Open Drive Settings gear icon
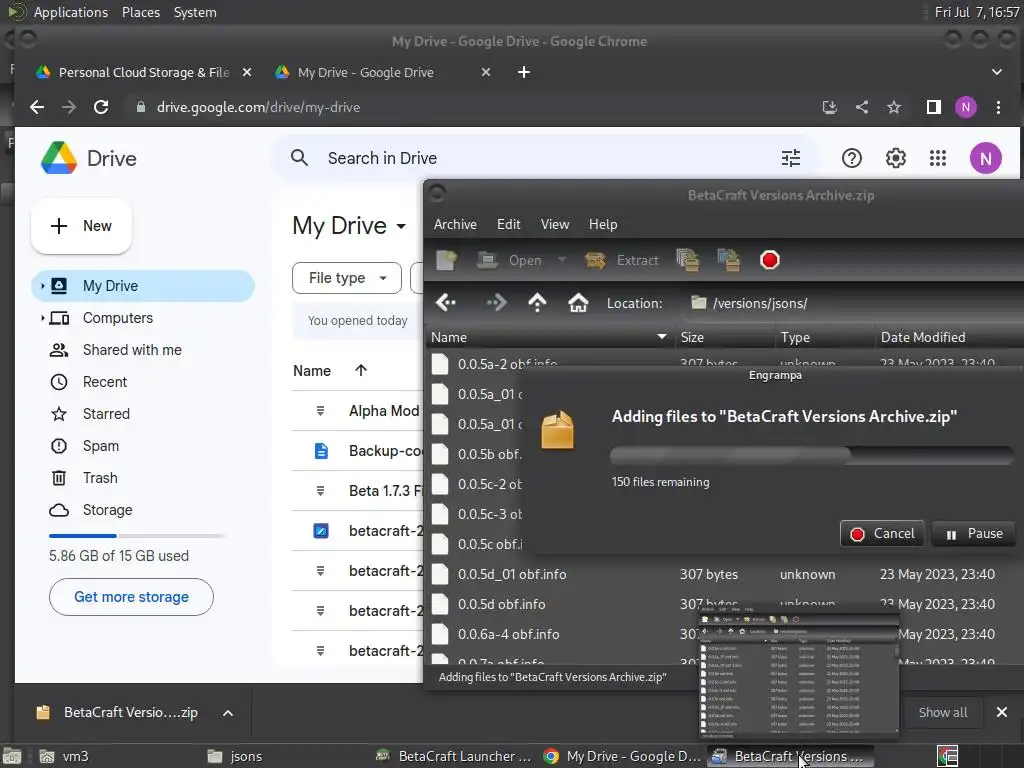Image resolution: width=1024 pixels, height=768 pixels. (895, 158)
